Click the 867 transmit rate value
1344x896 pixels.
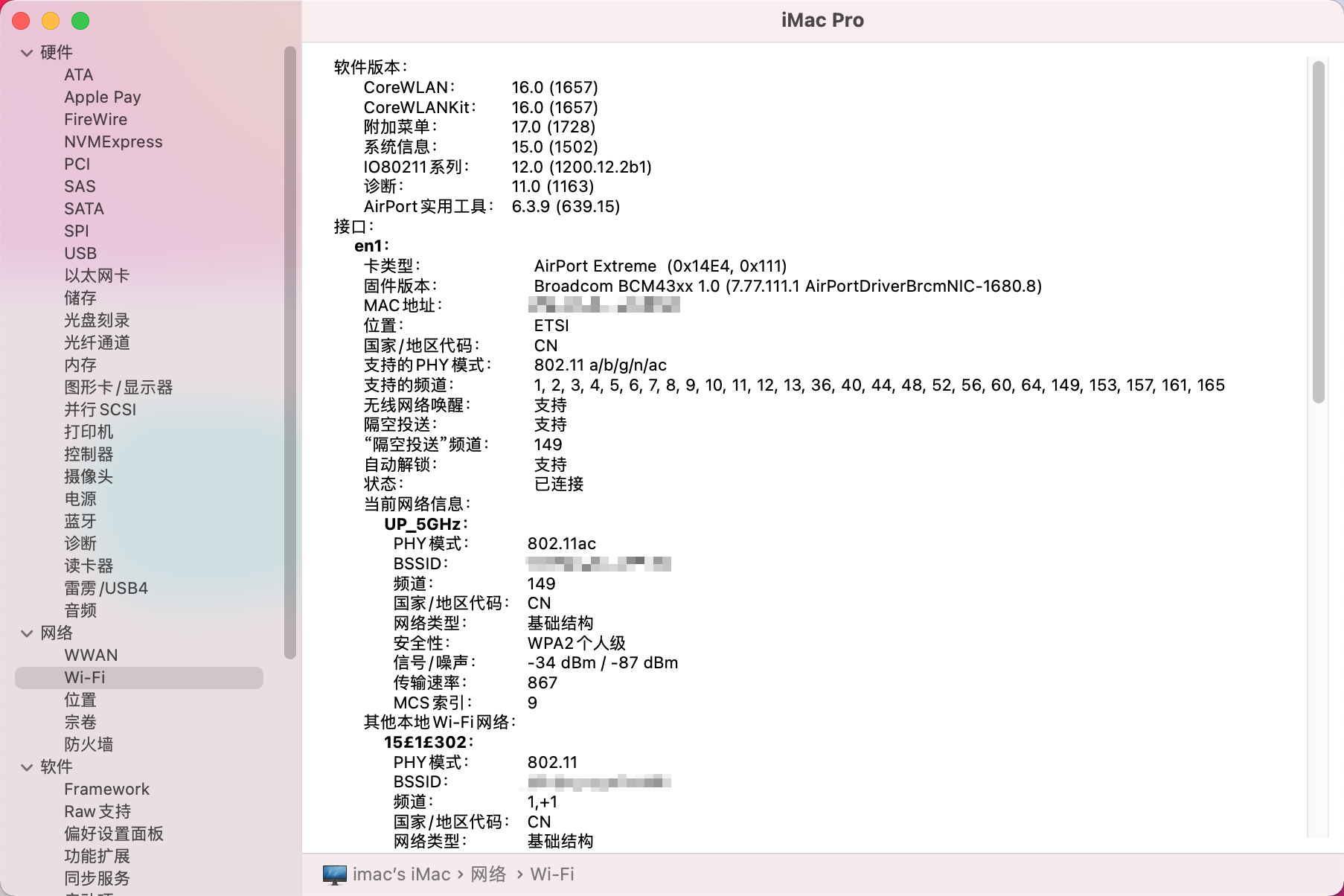point(543,683)
